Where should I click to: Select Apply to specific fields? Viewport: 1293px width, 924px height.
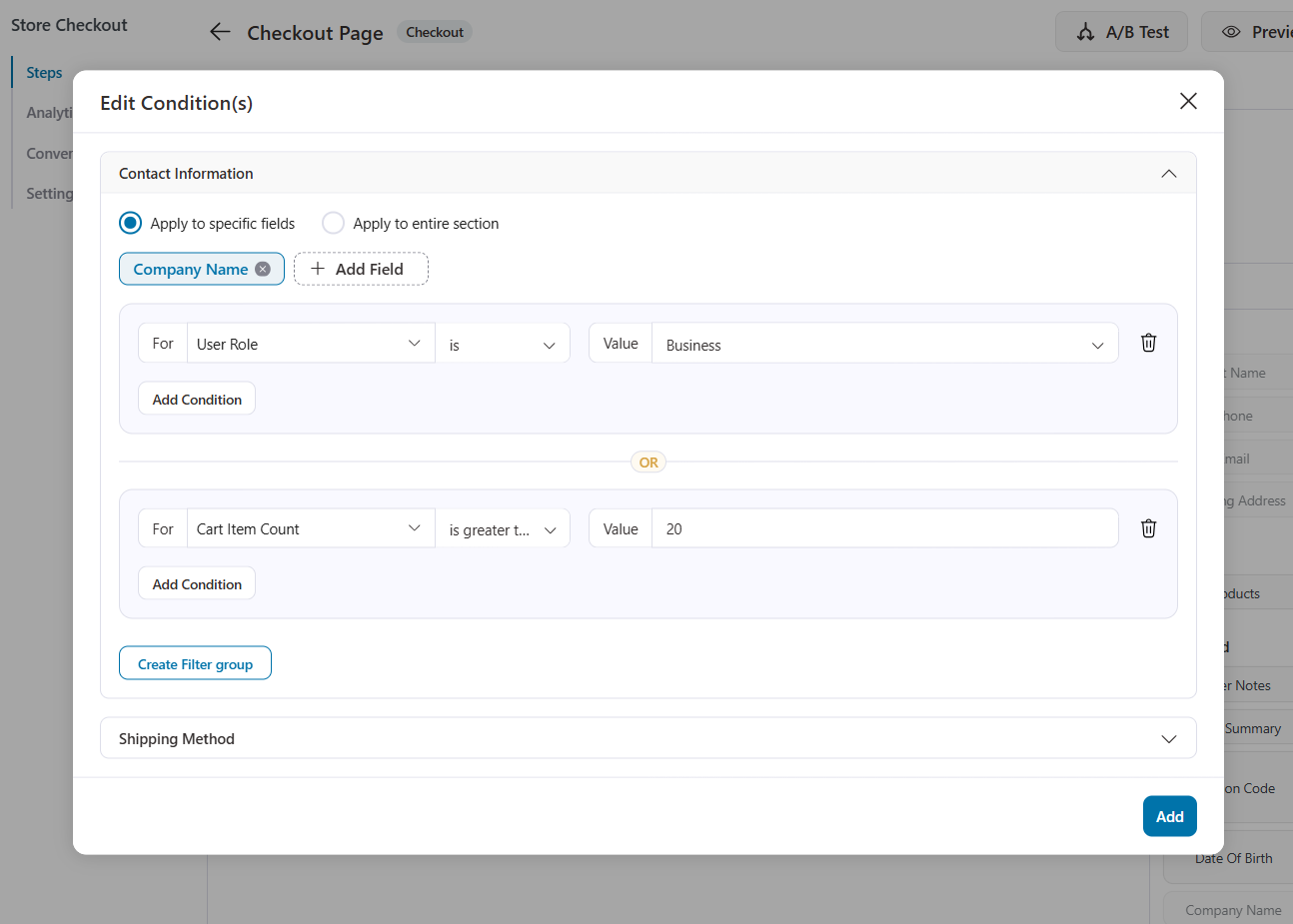click(x=130, y=223)
